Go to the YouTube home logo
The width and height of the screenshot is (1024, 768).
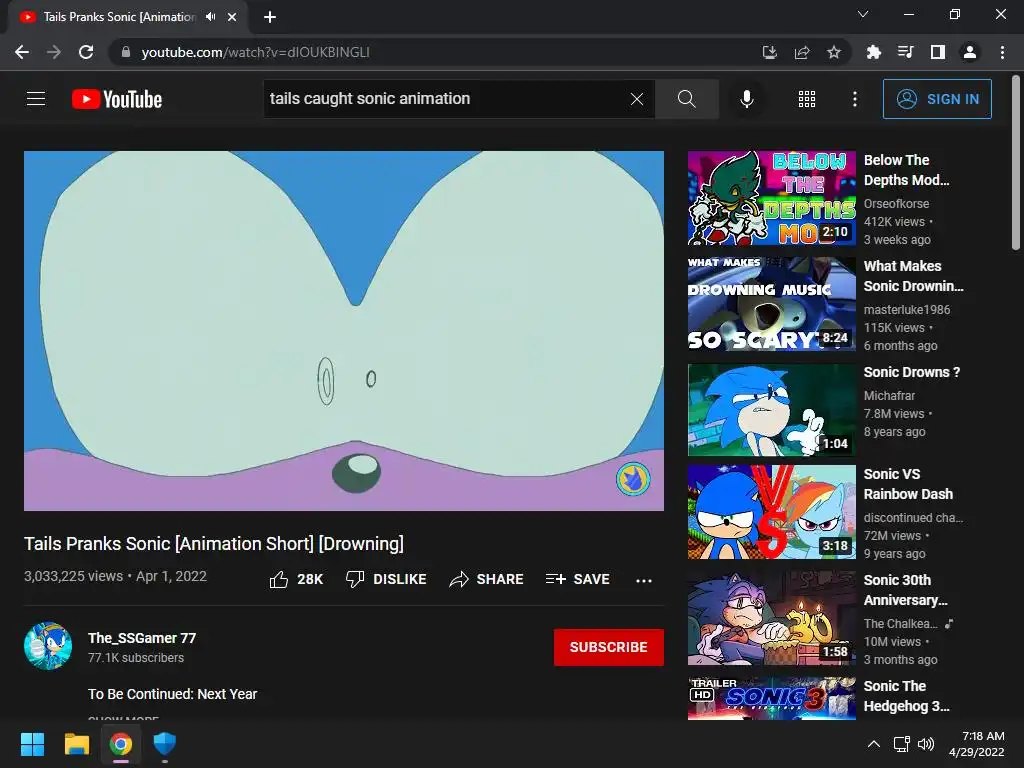(x=117, y=99)
